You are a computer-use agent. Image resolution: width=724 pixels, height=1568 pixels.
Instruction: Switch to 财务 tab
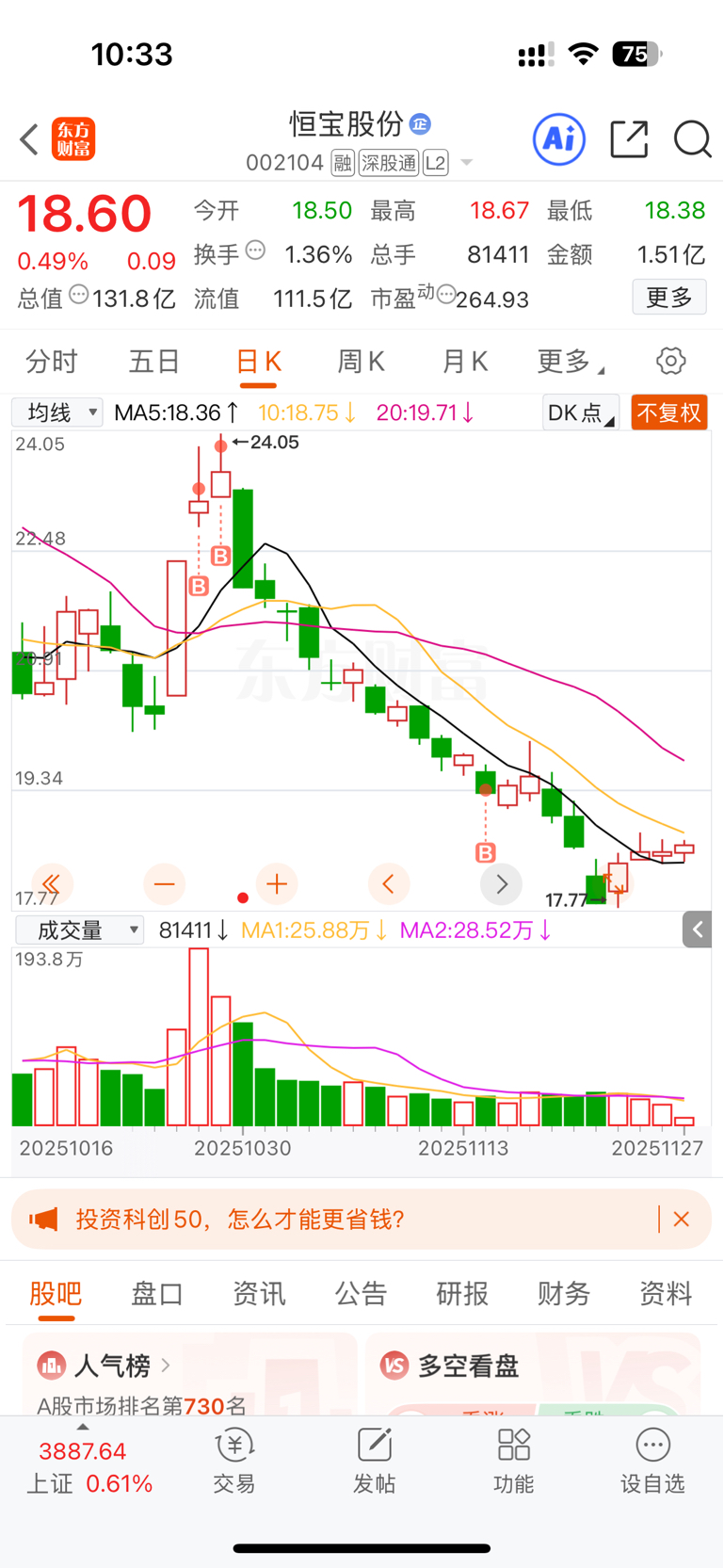point(564,1294)
